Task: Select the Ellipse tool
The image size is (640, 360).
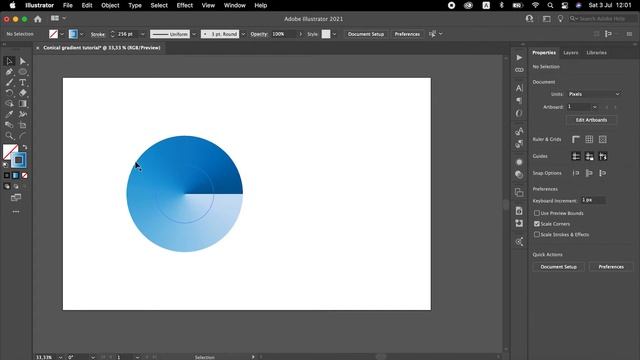Action: click(x=23, y=72)
